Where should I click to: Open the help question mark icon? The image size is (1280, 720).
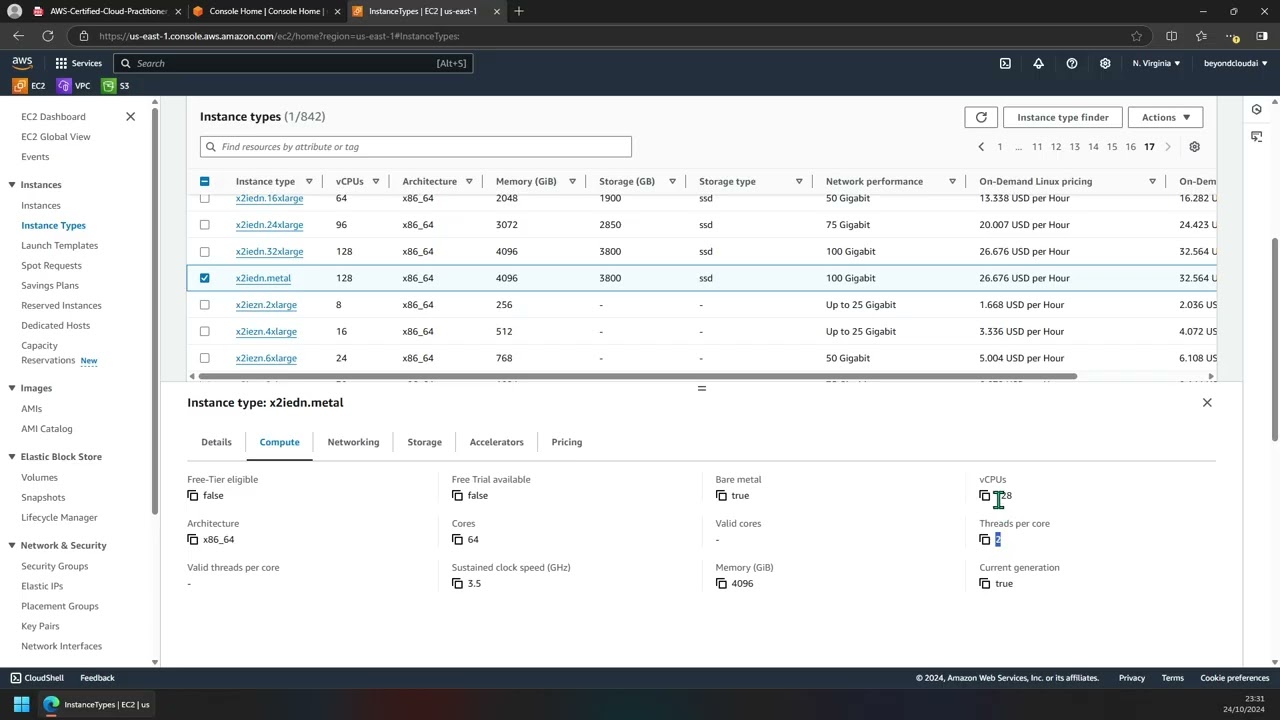tap(1071, 63)
